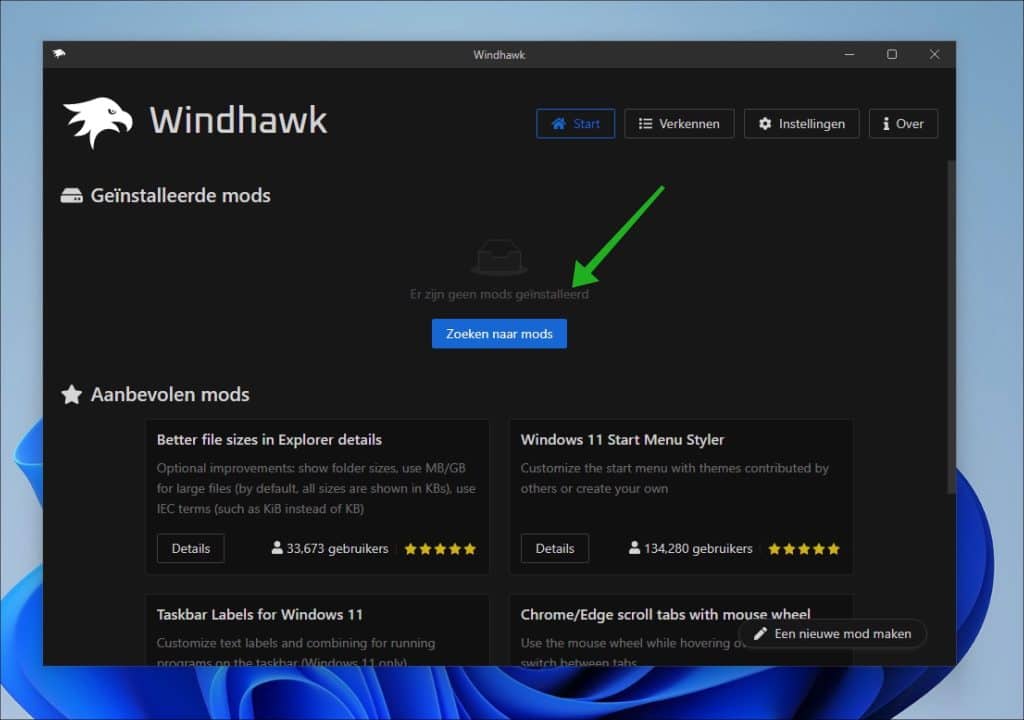
Task: Click the user icon beside 134,280 gebruikers
Action: click(x=634, y=548)
